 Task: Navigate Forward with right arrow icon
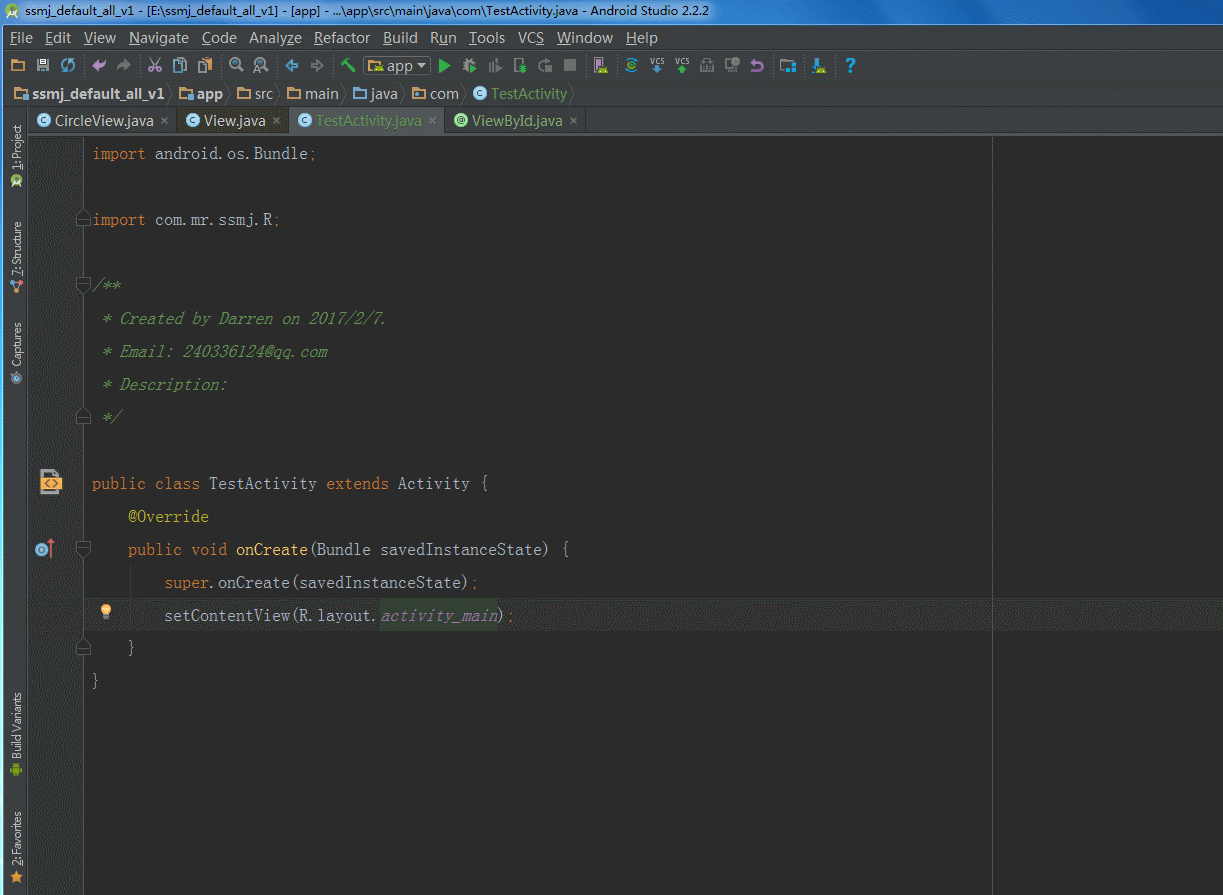pos(317,65)
